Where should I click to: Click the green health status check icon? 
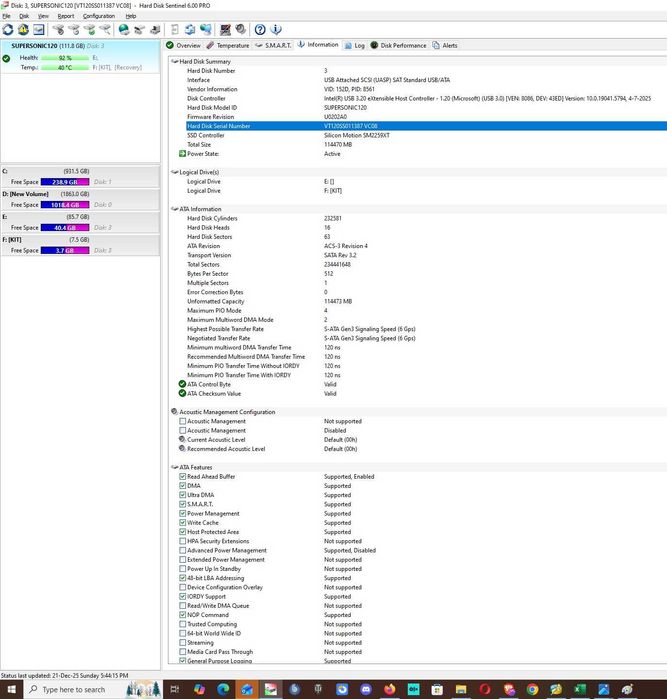pyautogui.click(x=6, y=58)
